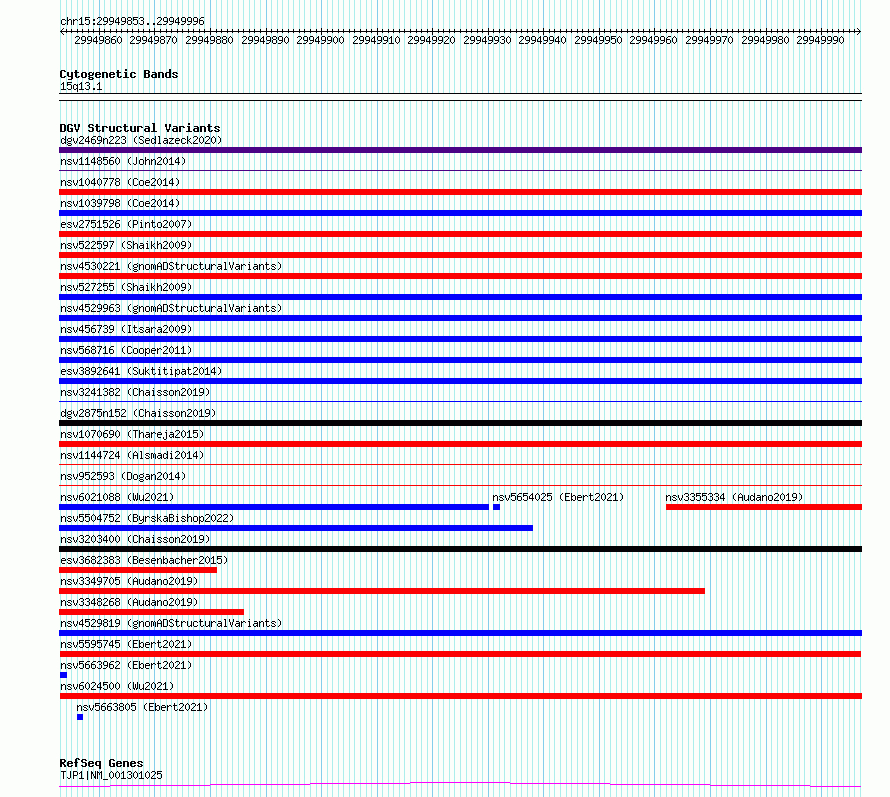Click the esv3682383 (Besenbacher2015) label
The width and height of the screenshot is (890, 797).
(144, 560)
